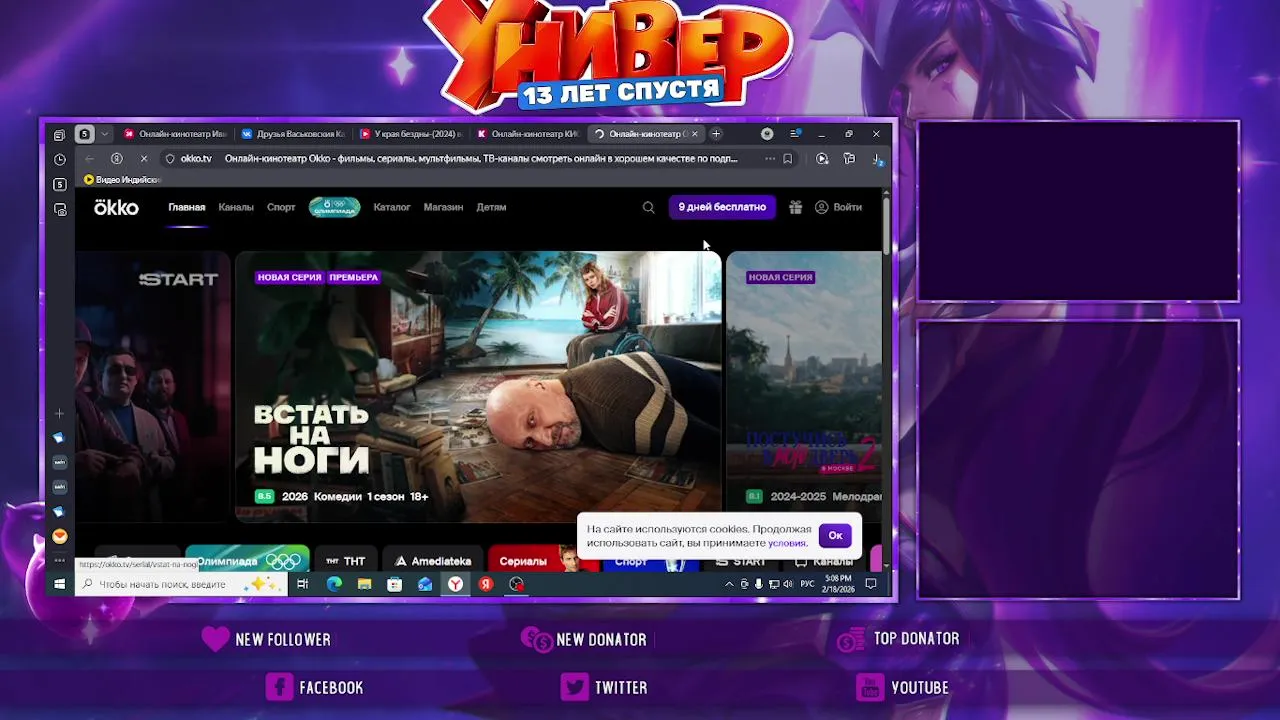Stop loading the okko.tv page
Image resolution: width=1280 pixels, height=720 pixels.
(x=143, y=158)
